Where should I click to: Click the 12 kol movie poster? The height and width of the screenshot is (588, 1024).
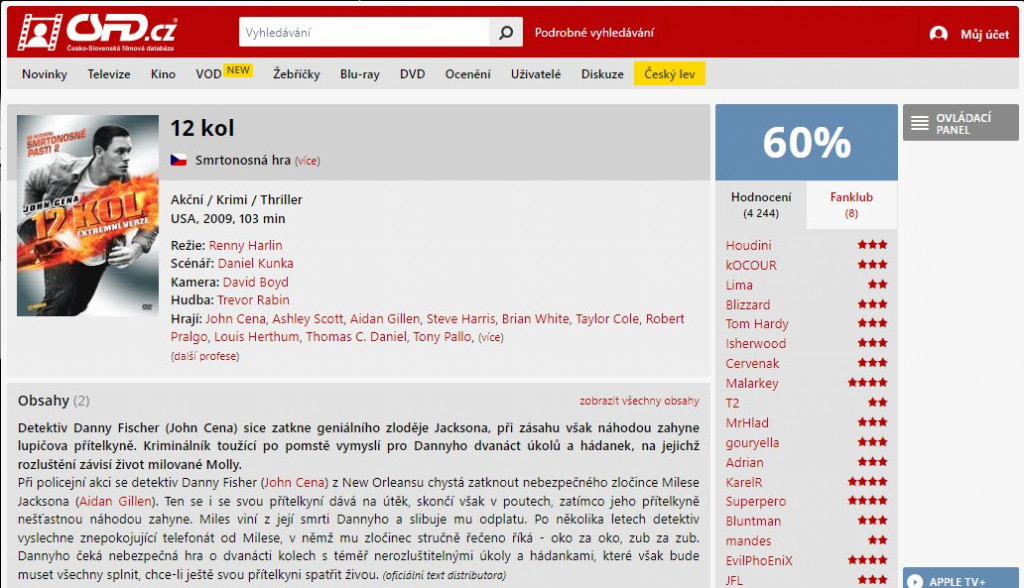coord(88,216)
